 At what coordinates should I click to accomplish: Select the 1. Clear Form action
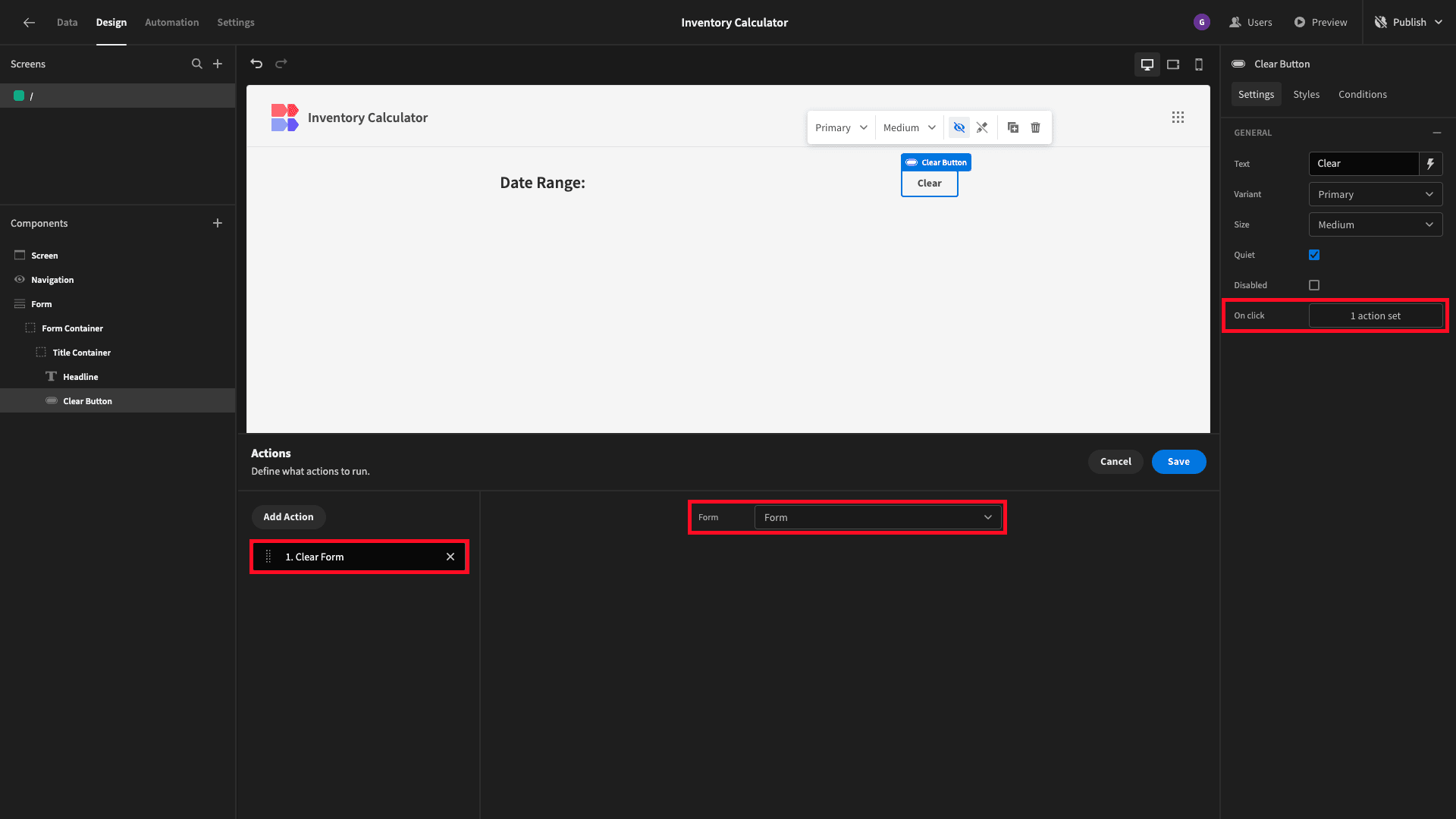click(359, 557)
